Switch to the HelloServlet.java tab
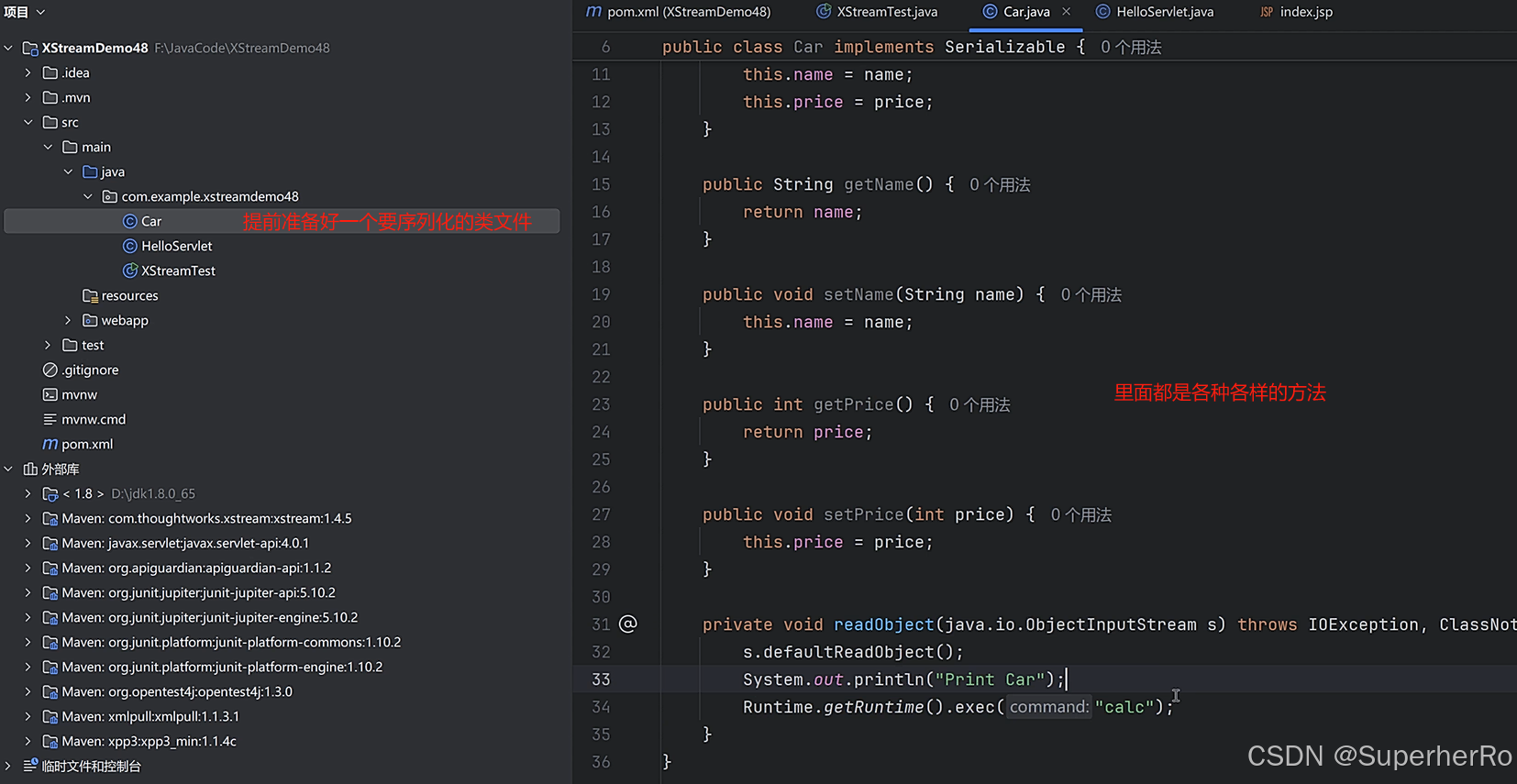The width and height of the screenshot is (1517, 784). click(x=1155, y=12)
